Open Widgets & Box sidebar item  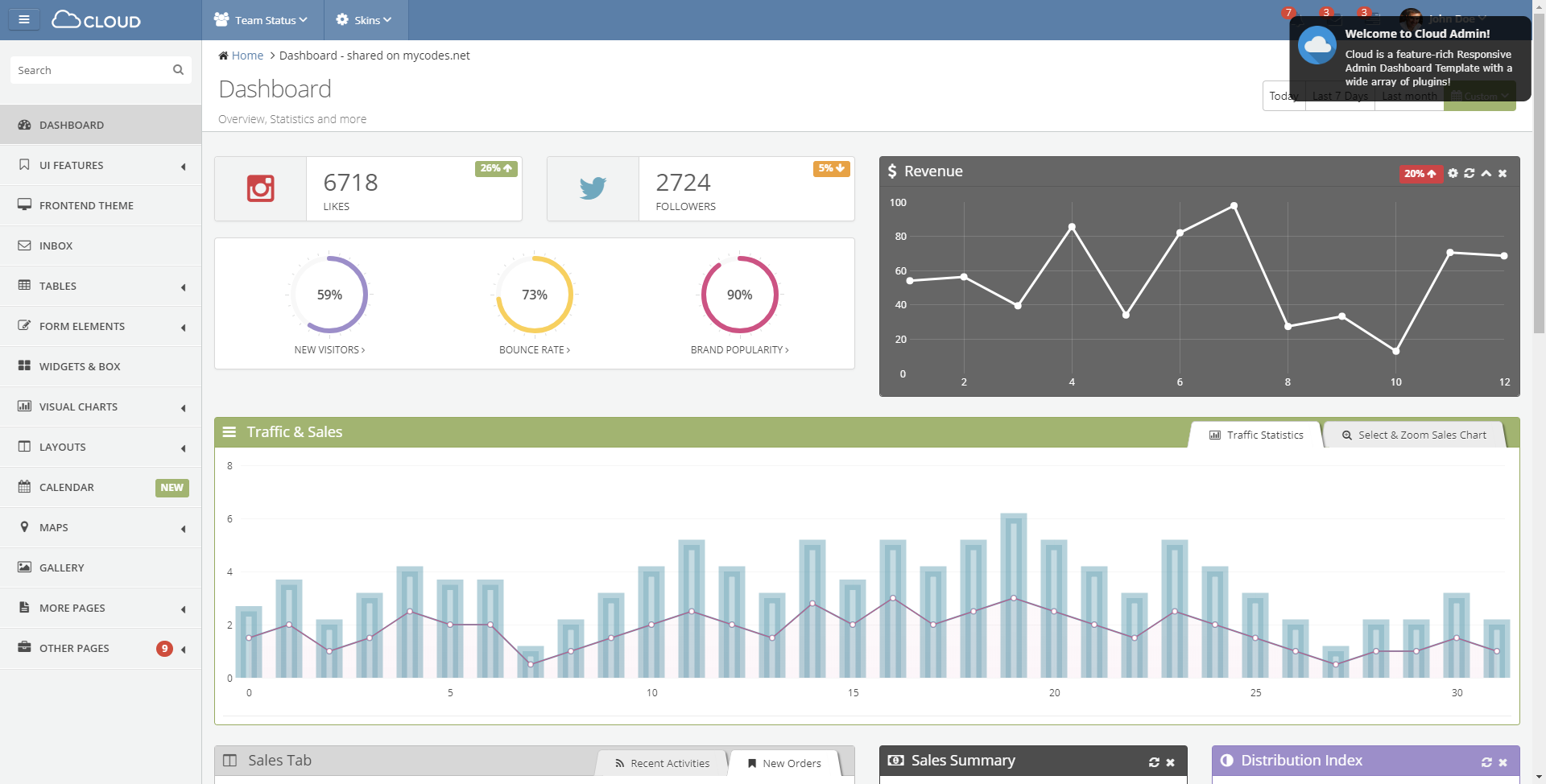[x=101, y=366]
